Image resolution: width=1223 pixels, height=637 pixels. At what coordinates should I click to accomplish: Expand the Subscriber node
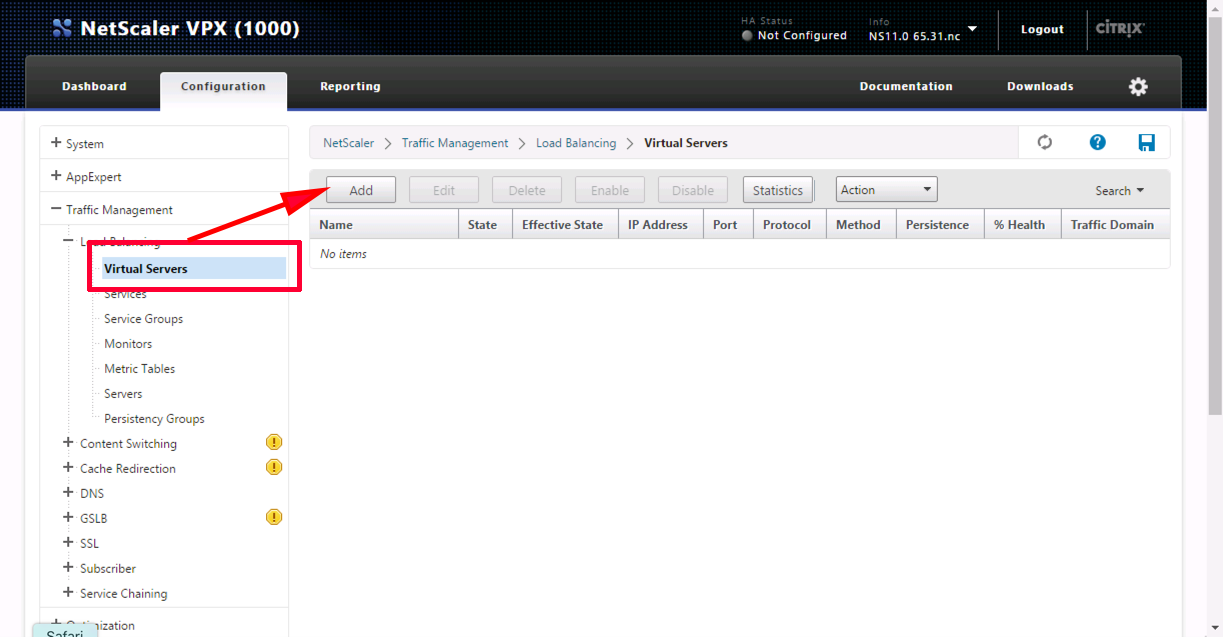coord(68,567)
